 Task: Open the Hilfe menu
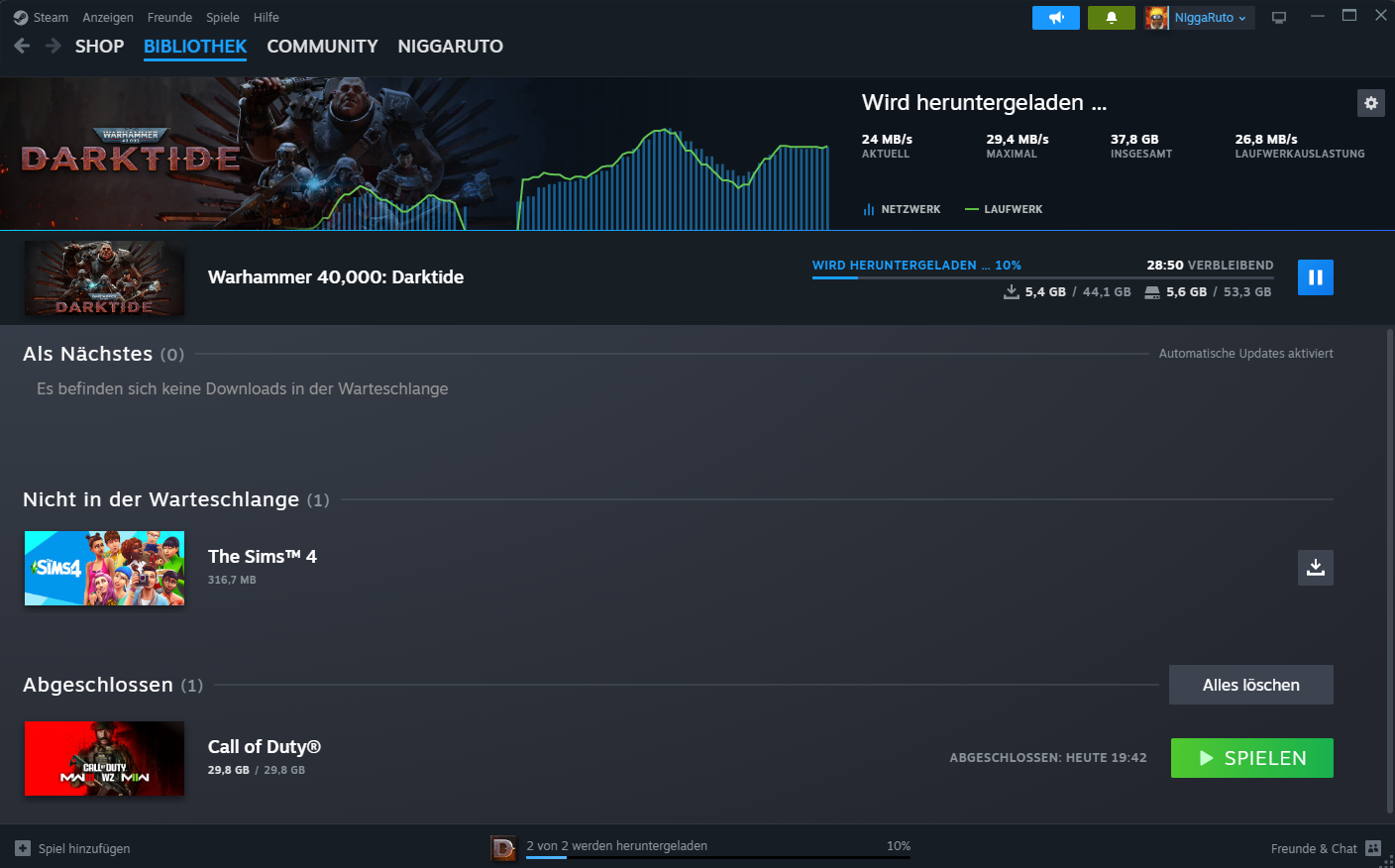click(x=267, y=18)
